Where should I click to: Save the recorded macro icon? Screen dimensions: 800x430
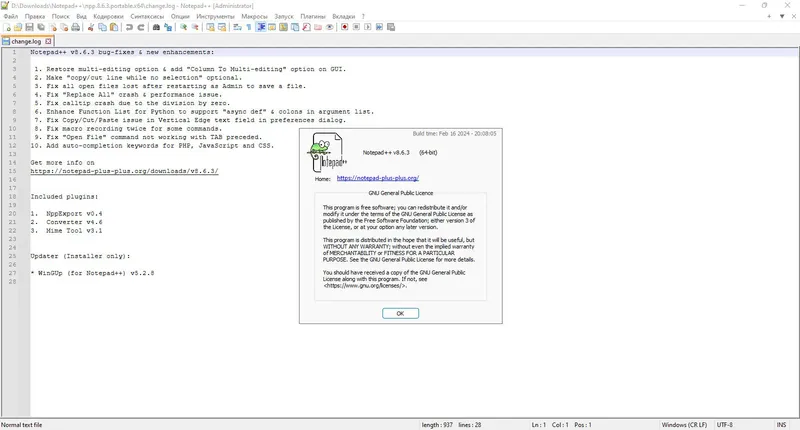[391, 27]
